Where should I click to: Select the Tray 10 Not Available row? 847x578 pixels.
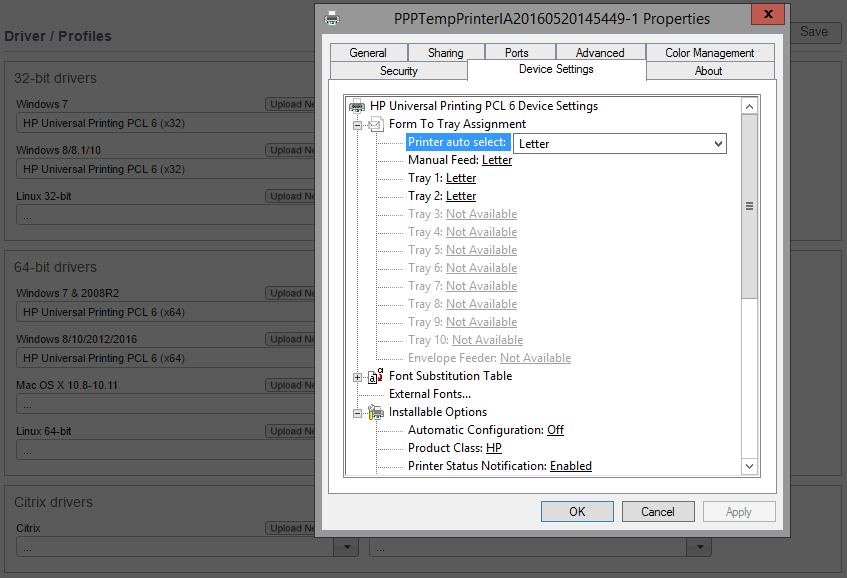tap(466, 340)
